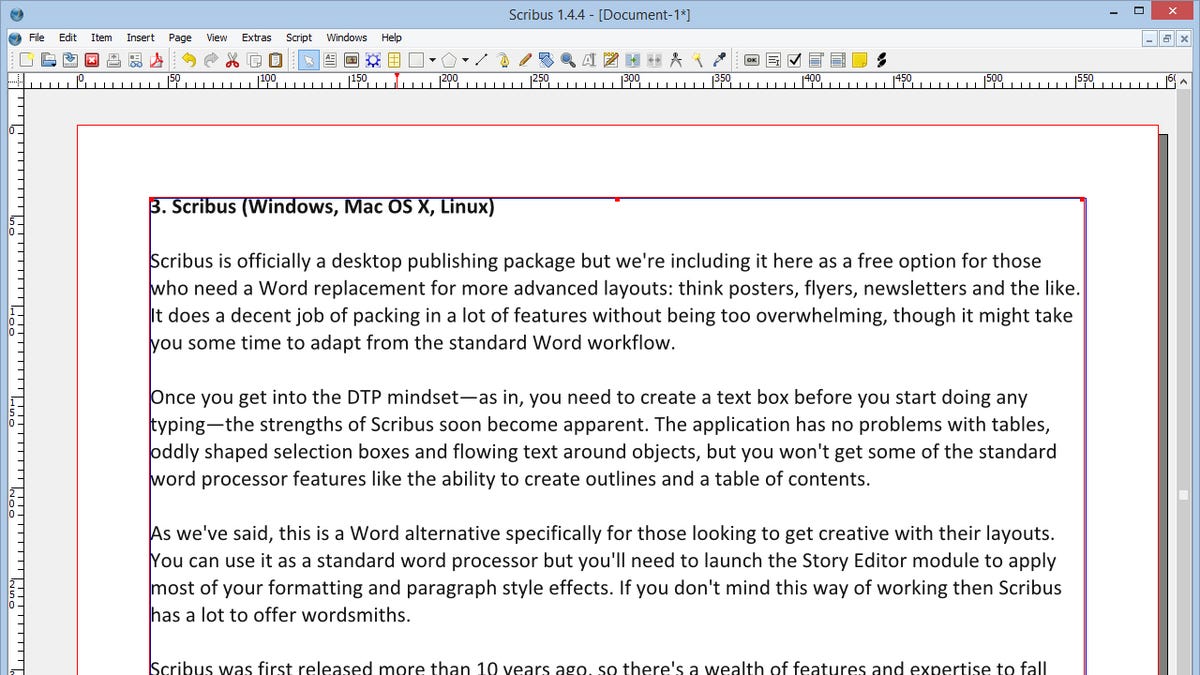
Task: Open the Script menu
Action: 299,38
